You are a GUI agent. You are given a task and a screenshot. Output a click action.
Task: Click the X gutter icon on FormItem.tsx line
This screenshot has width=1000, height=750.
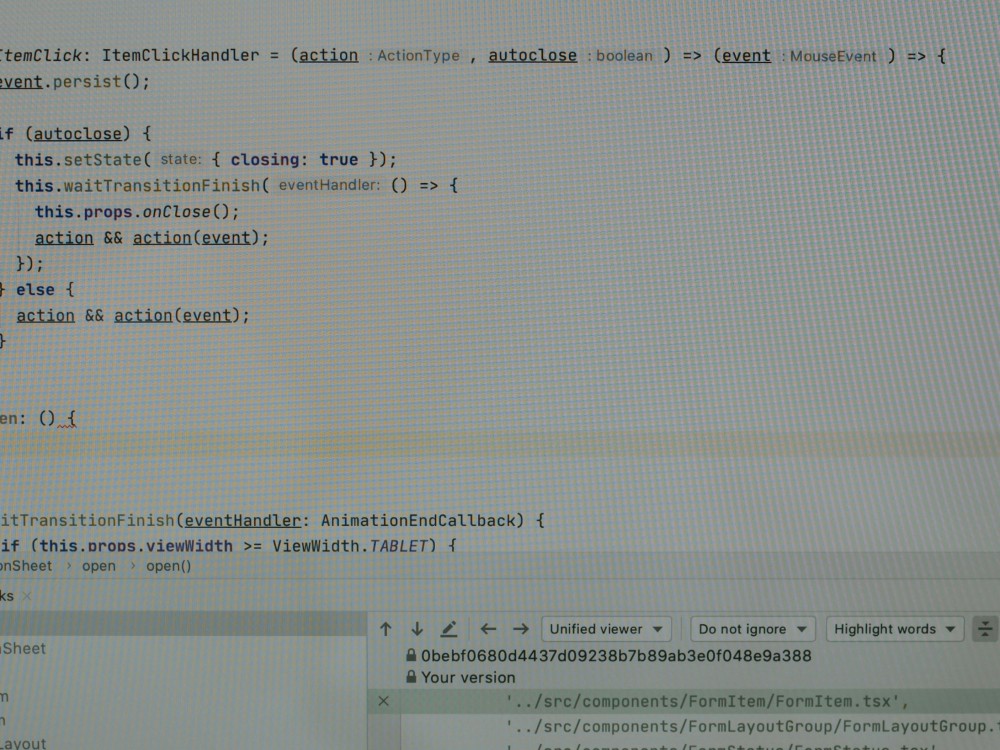click(x=383, y=701)
